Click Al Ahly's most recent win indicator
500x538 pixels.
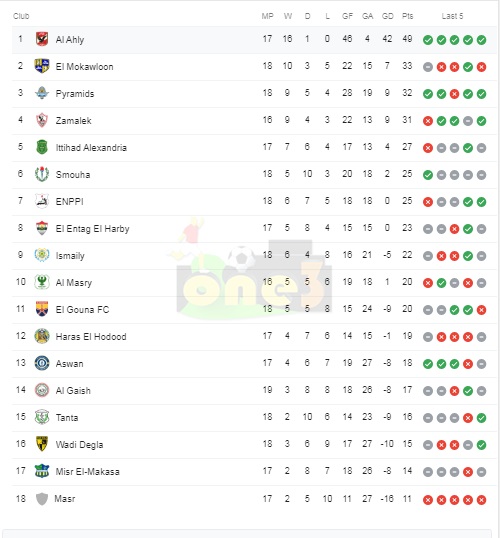pyautogui.click(x=481, y=40)
